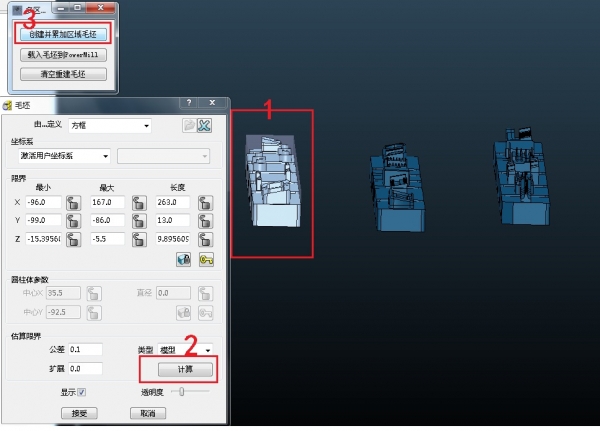
Task: Click the X minimum field -96.0
Action: point(44,202)
